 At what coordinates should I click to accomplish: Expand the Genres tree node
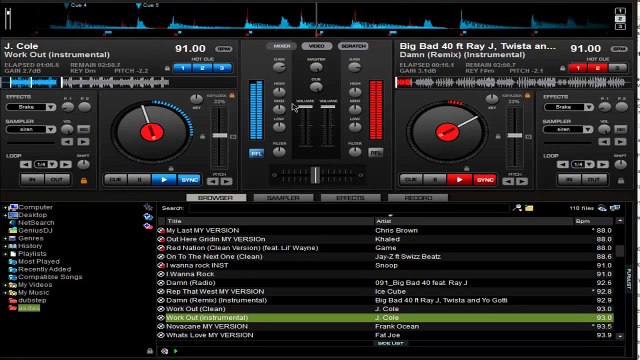(6, 238)
